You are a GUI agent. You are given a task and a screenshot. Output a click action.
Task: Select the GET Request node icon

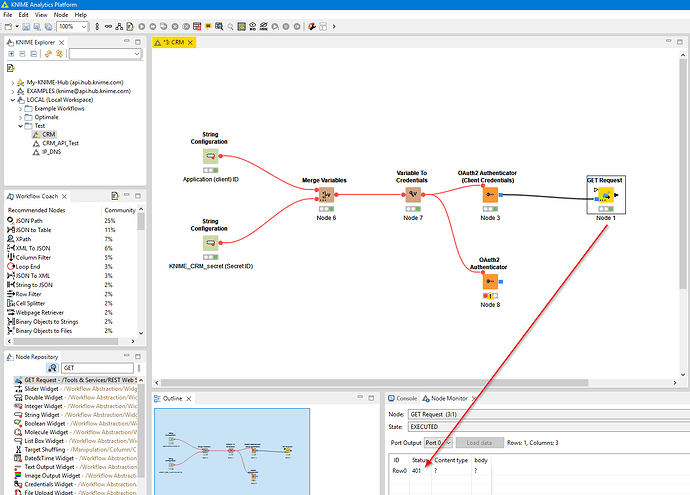[606, 194]
